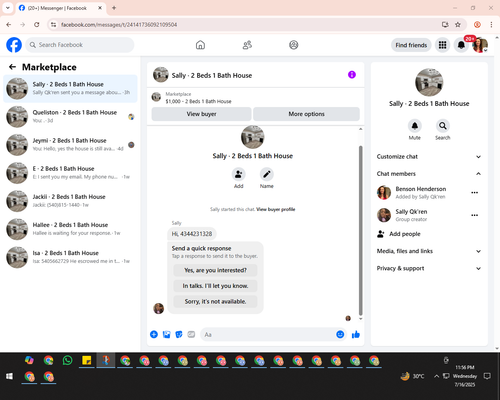Open the account profile picture menu
Screen dimensions: 500x400
click(480, 45)
